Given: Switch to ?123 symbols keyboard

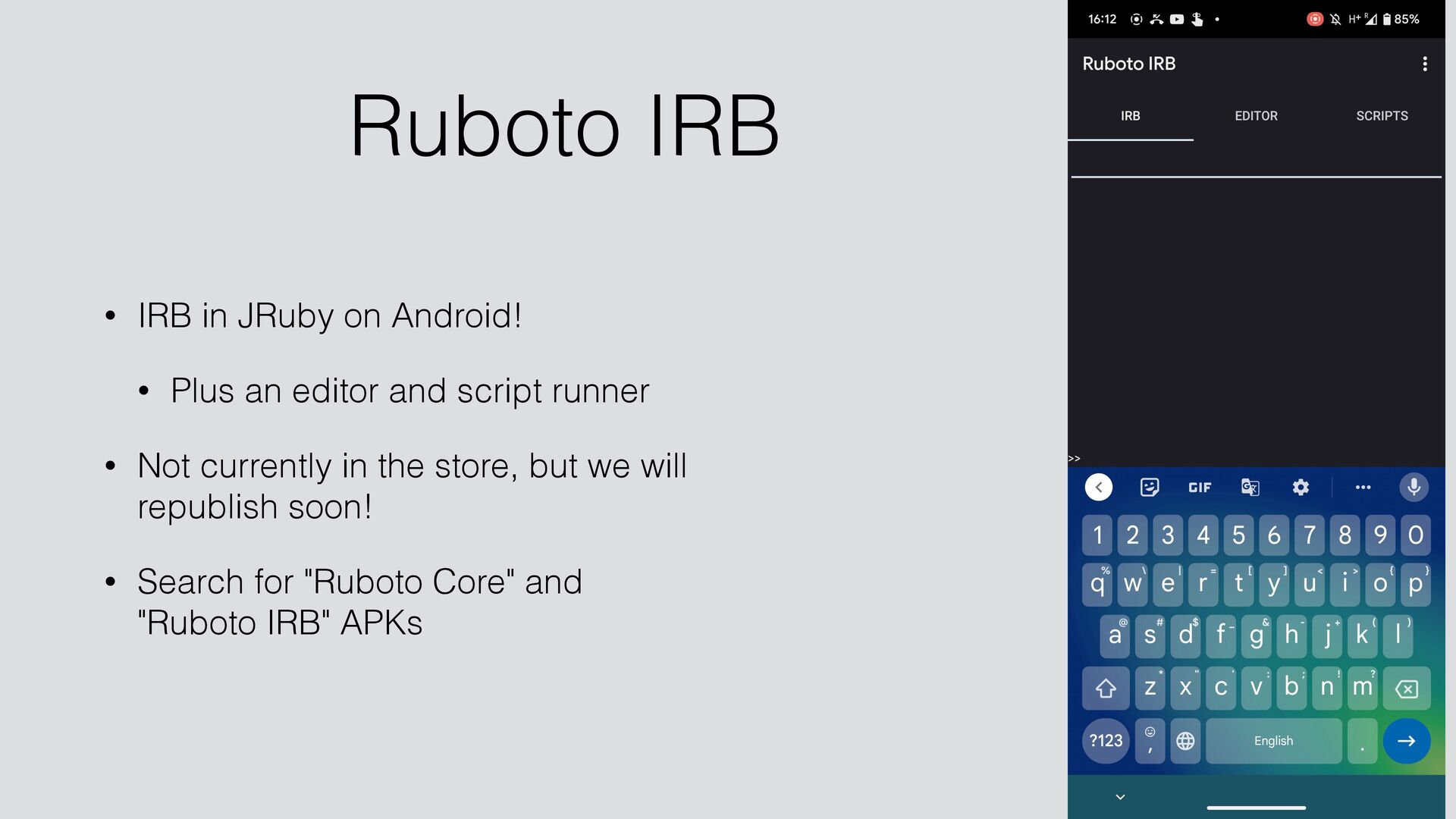Looking at the screenshot, I should [1106, 741].
